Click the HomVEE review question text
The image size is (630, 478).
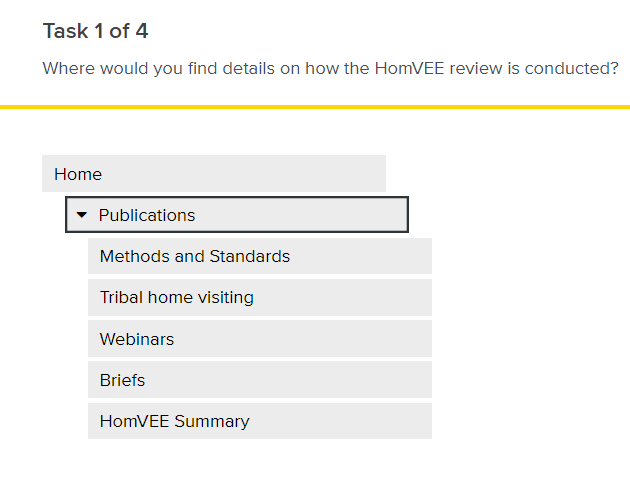[x=330, y=69]
